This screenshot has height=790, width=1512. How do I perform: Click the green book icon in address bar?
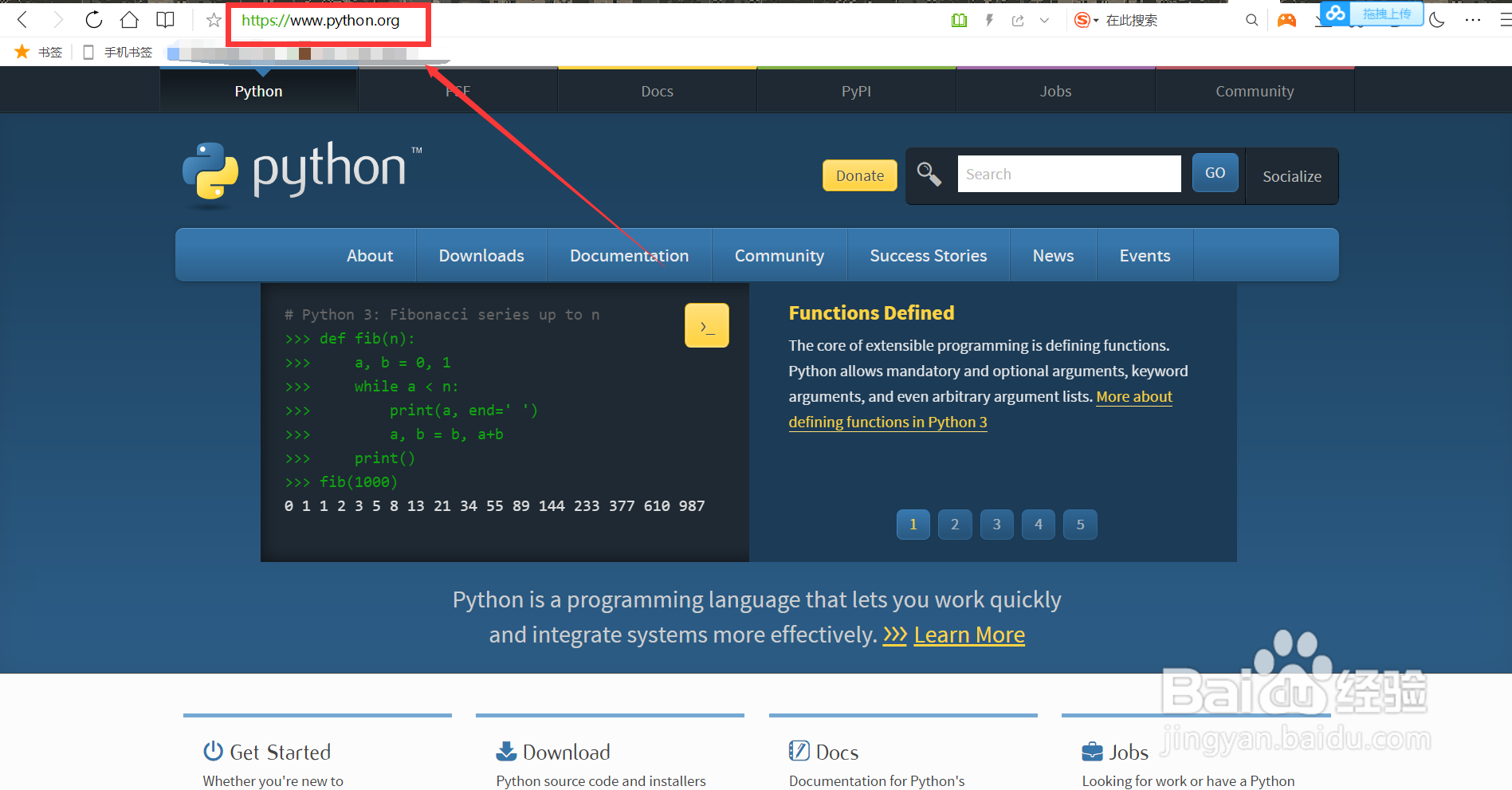pyautogui.click(x=959, y=20)
